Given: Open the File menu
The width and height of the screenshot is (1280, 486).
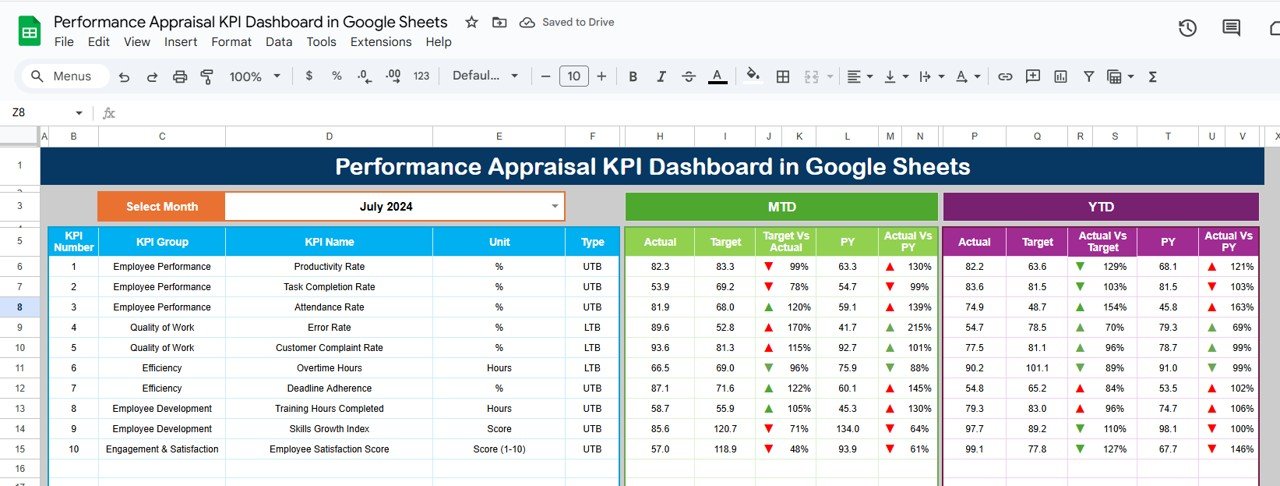Looking at the screenshot, I should [x=64, y=42].
